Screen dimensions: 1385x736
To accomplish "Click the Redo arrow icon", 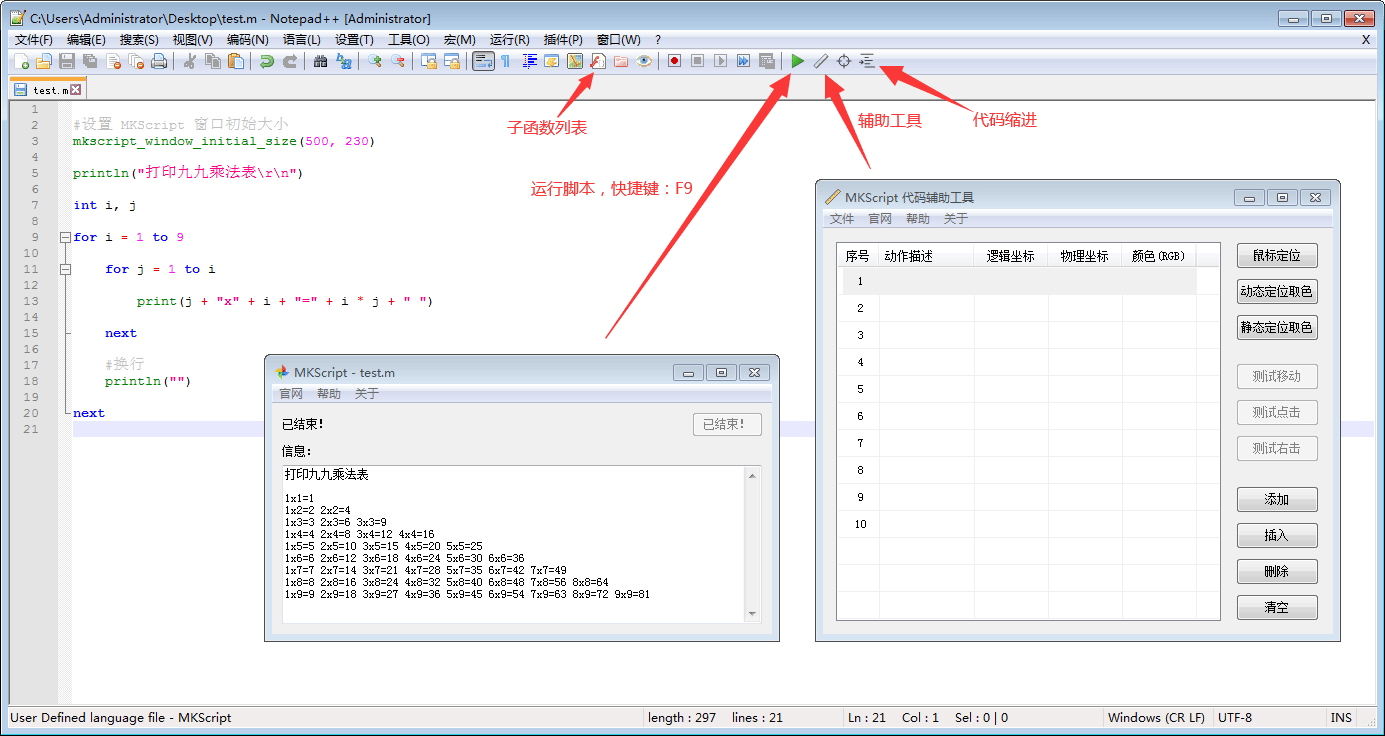I will pyautogui.click(x=289, y=61).
